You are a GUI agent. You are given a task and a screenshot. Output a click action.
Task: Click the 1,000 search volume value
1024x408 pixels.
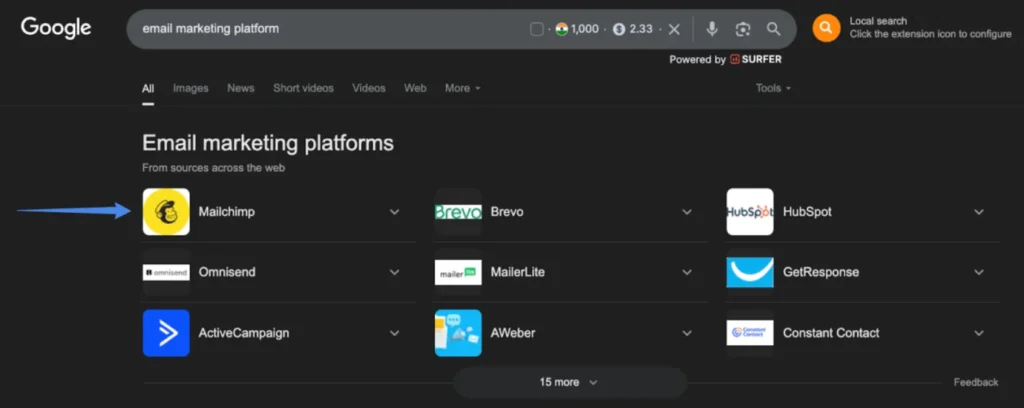point(584,29)
